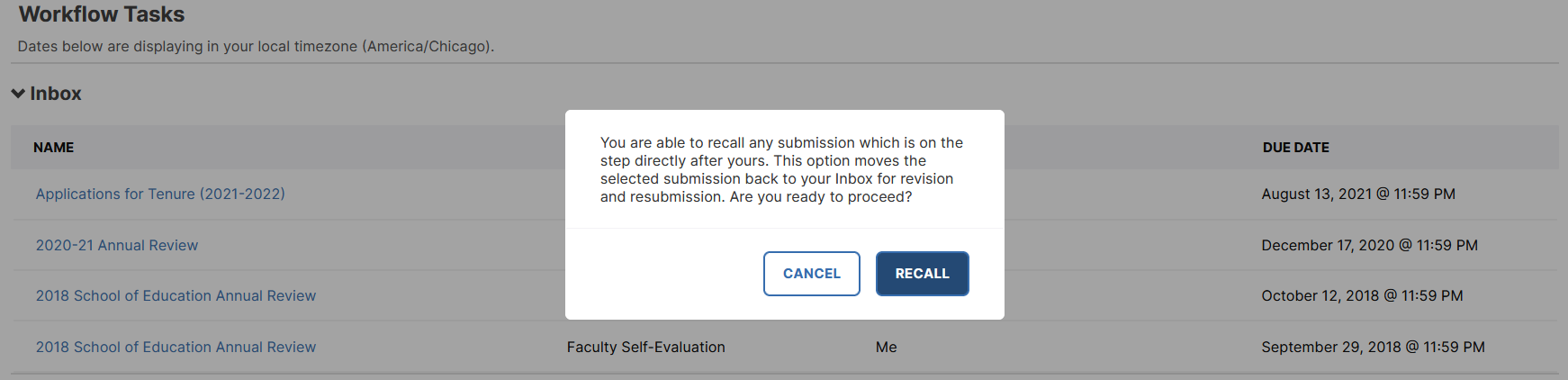Click the RECALL button

pos(922,274)
